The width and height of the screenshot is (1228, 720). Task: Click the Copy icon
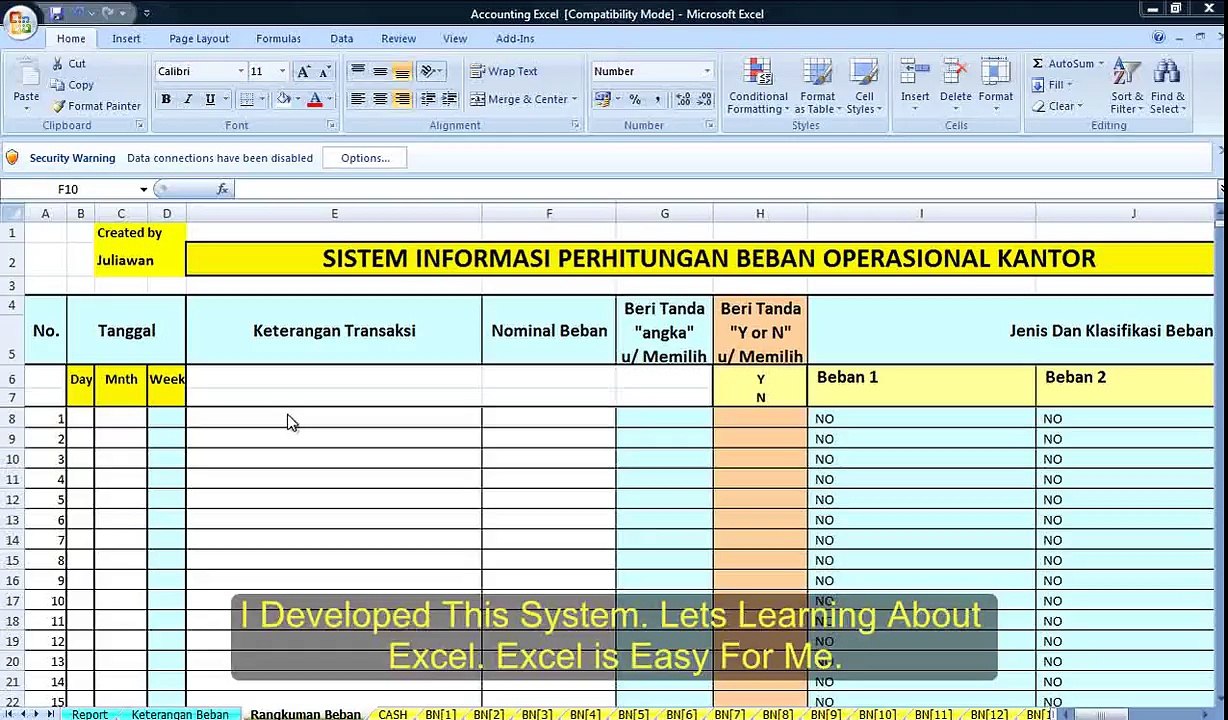pos(57,85)
